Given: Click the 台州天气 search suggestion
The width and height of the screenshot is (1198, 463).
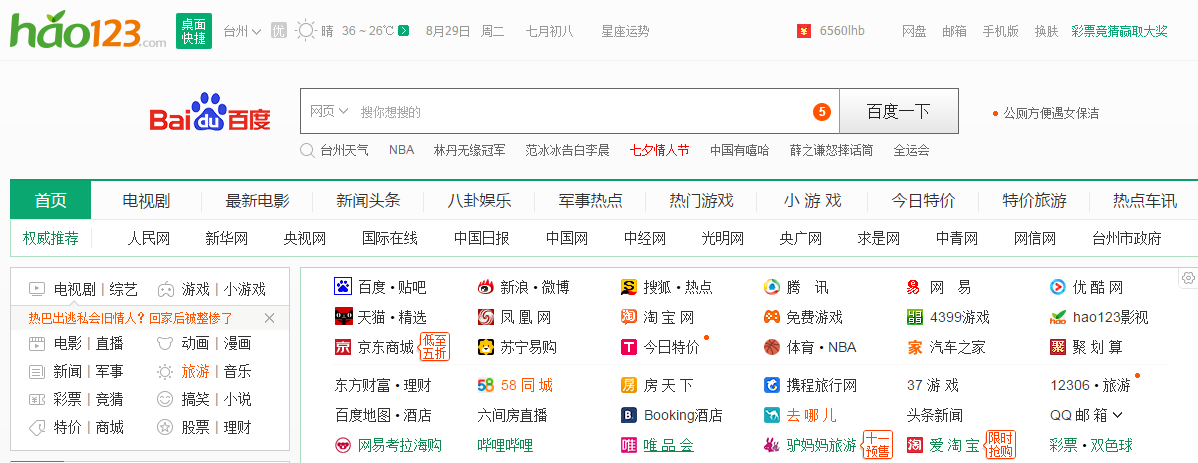Looking at the screenshot, I should pyautogui.click(x=344, y=150).
